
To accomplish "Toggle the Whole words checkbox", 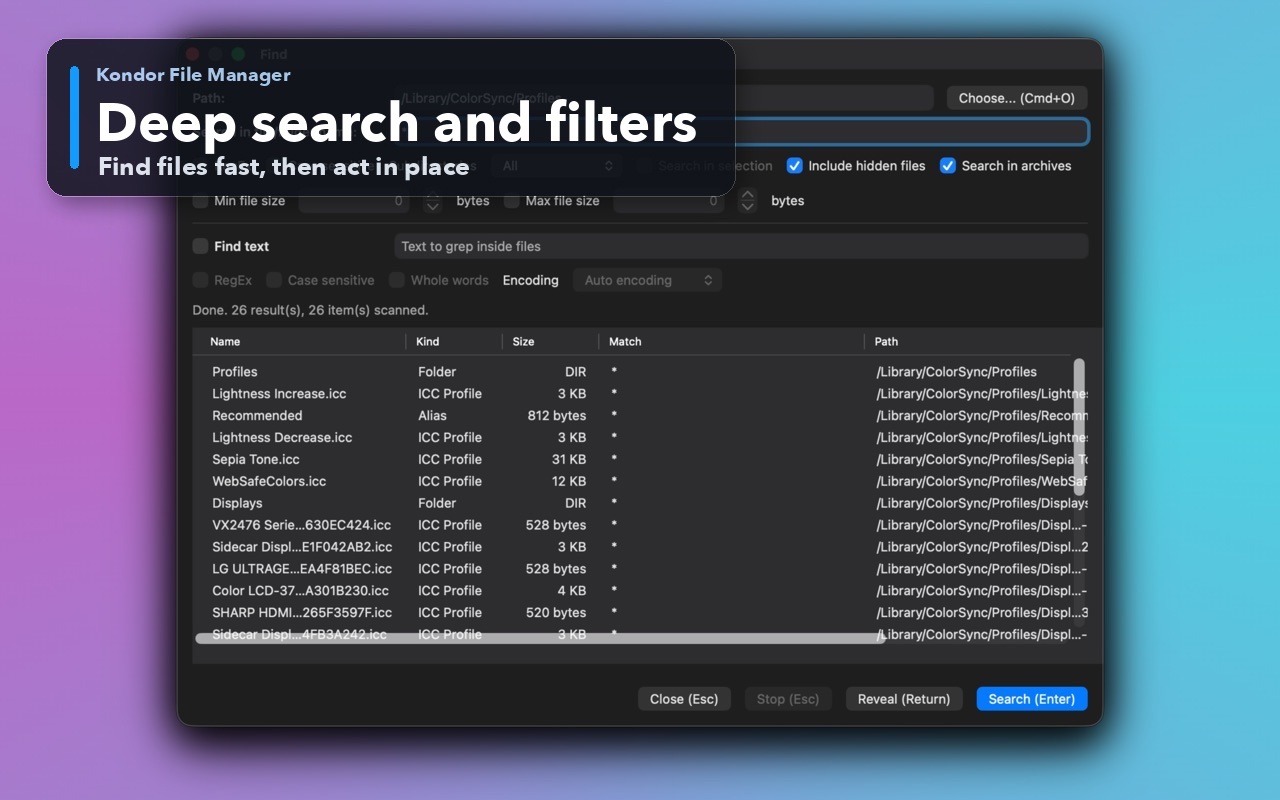I will [397, 280].
